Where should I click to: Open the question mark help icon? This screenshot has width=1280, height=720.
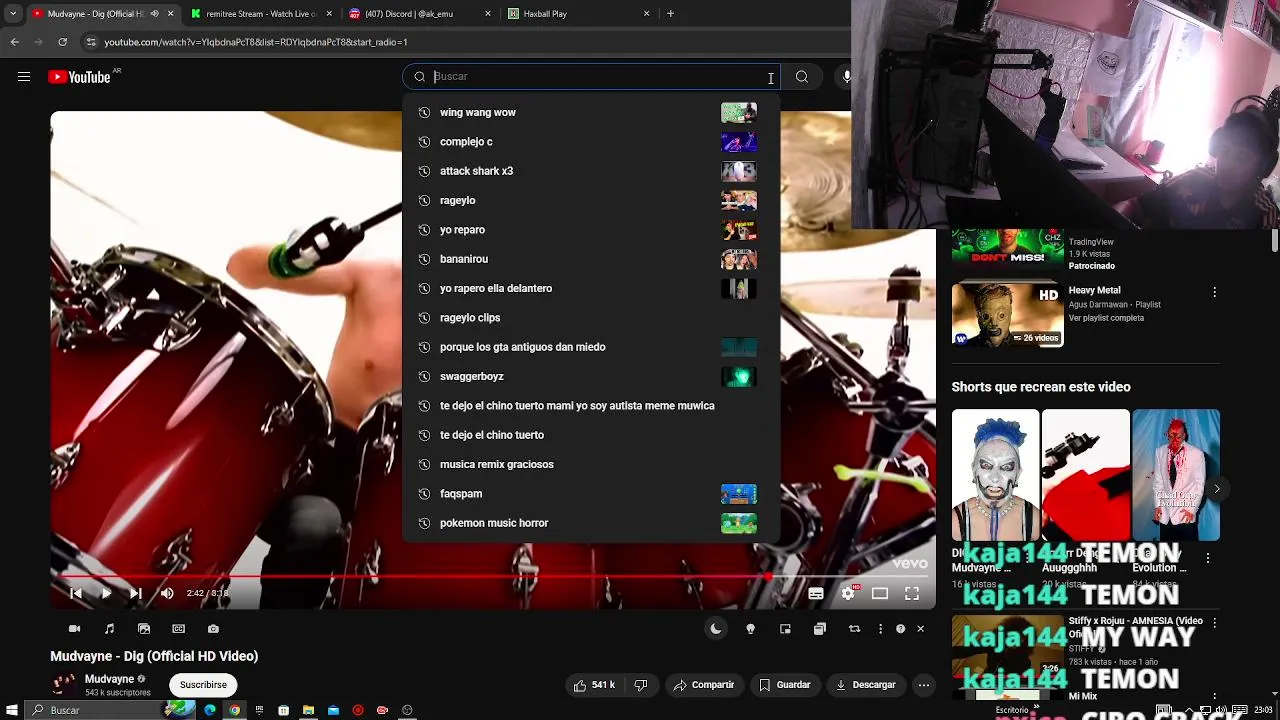click(900, 629)
